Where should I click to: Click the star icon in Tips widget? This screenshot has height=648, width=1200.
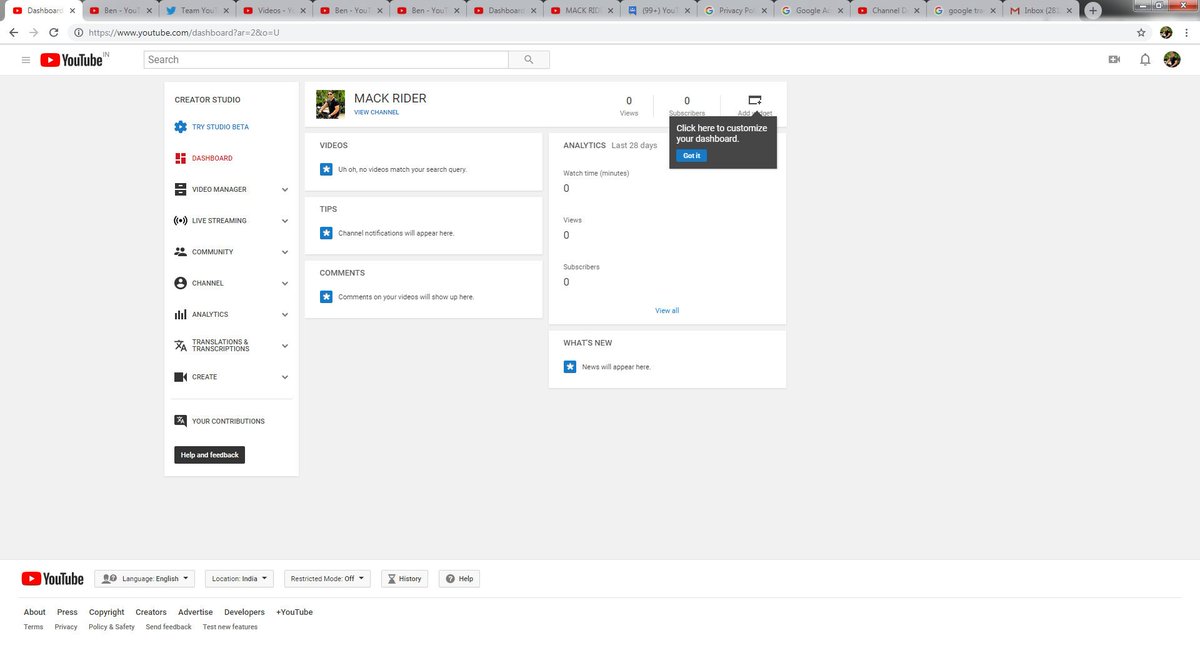[x=326, y=233]
